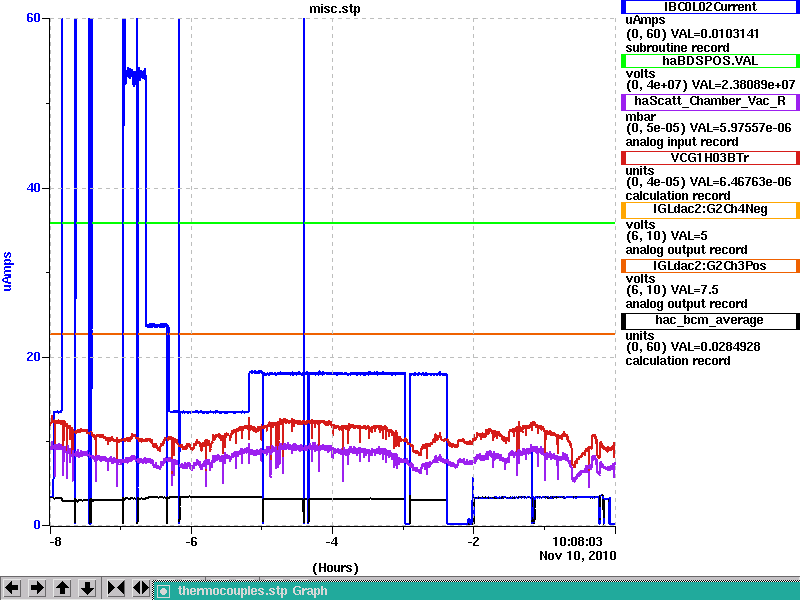Click the mbar unit label in the legend
The width and height of the screenshot is (800, 600).
pyautogui.click(x=641, y=117)
